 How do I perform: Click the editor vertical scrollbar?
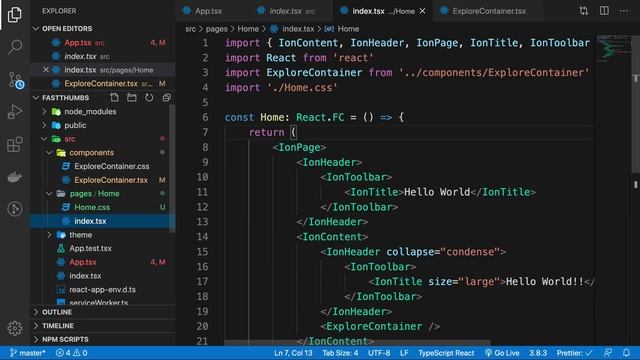(636, 104)
